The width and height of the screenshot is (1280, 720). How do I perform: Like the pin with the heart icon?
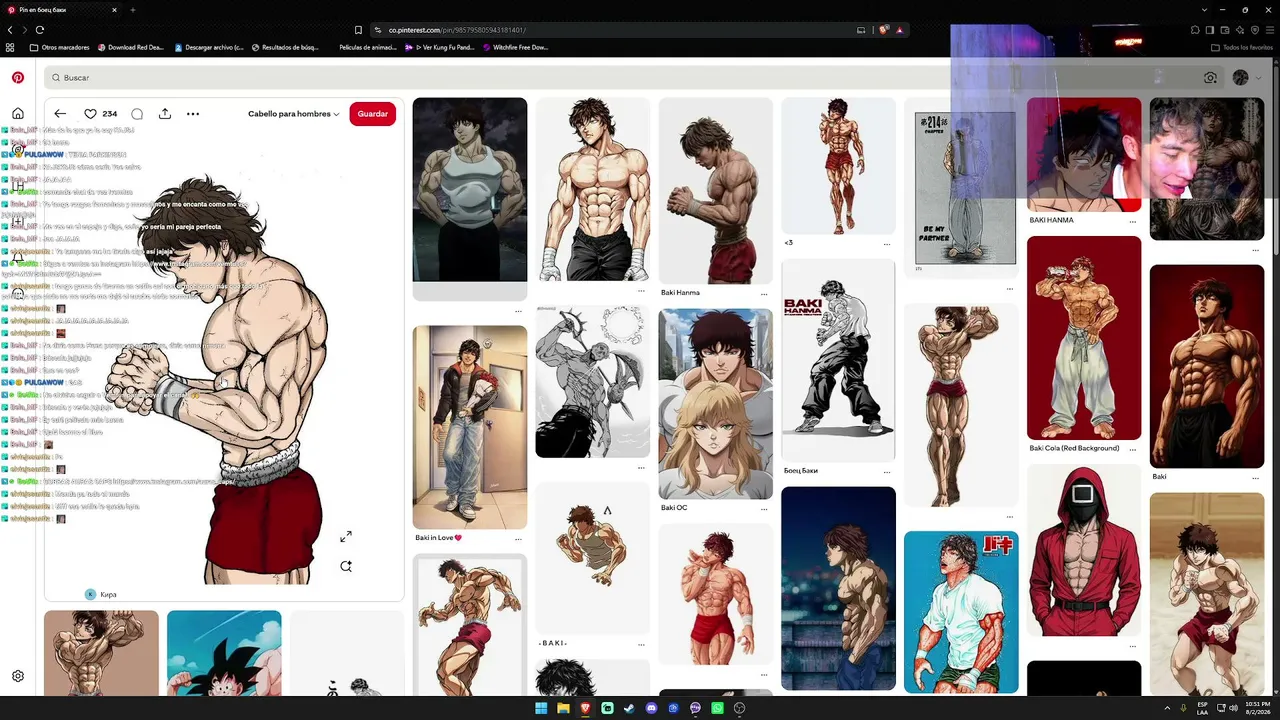(x=90, y=114)
